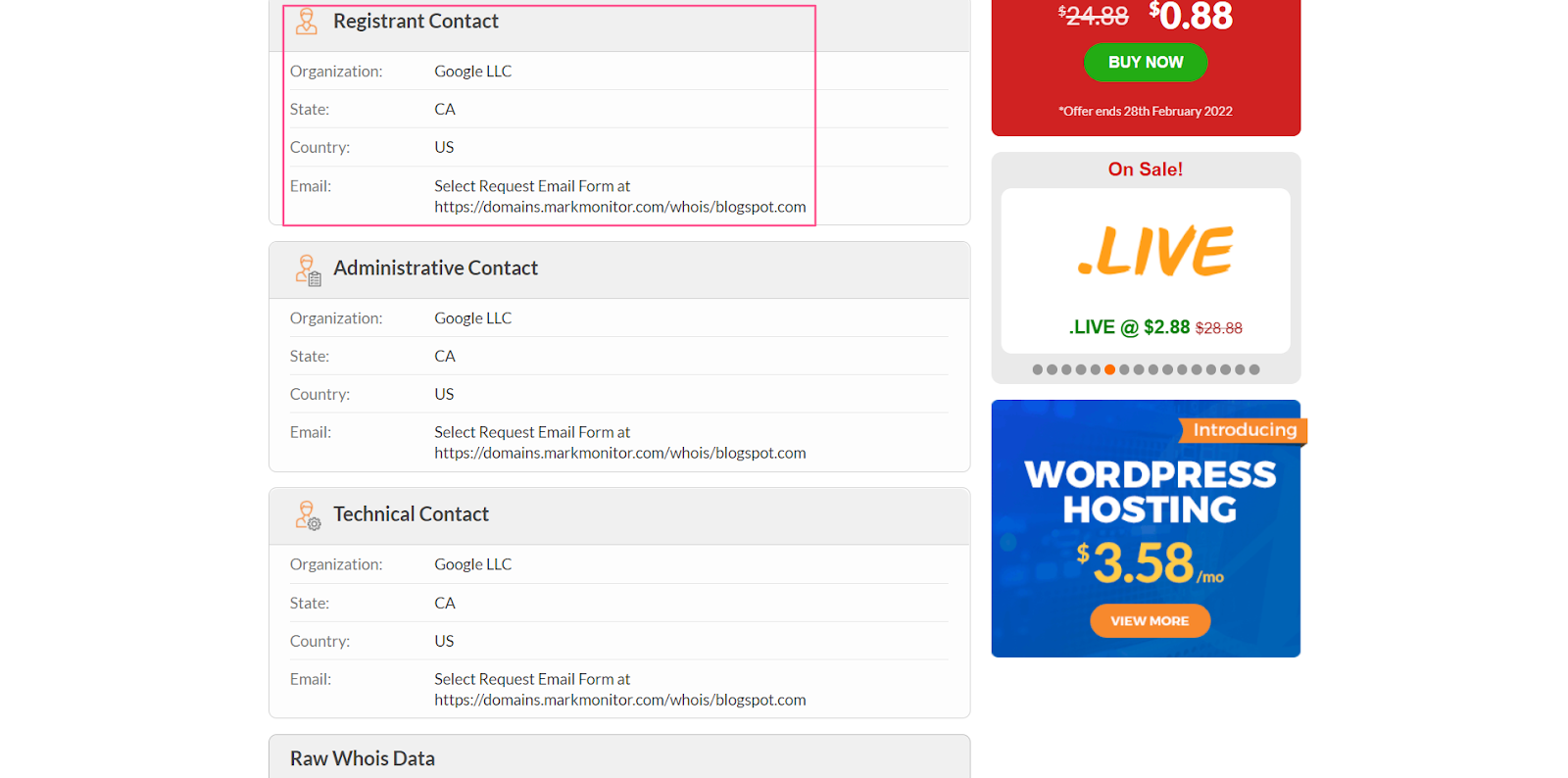This screenshot has height=778, width=1568.
Task: Click the Introducing ribbon on WordPress ad
Action: tap(1244, 430)
